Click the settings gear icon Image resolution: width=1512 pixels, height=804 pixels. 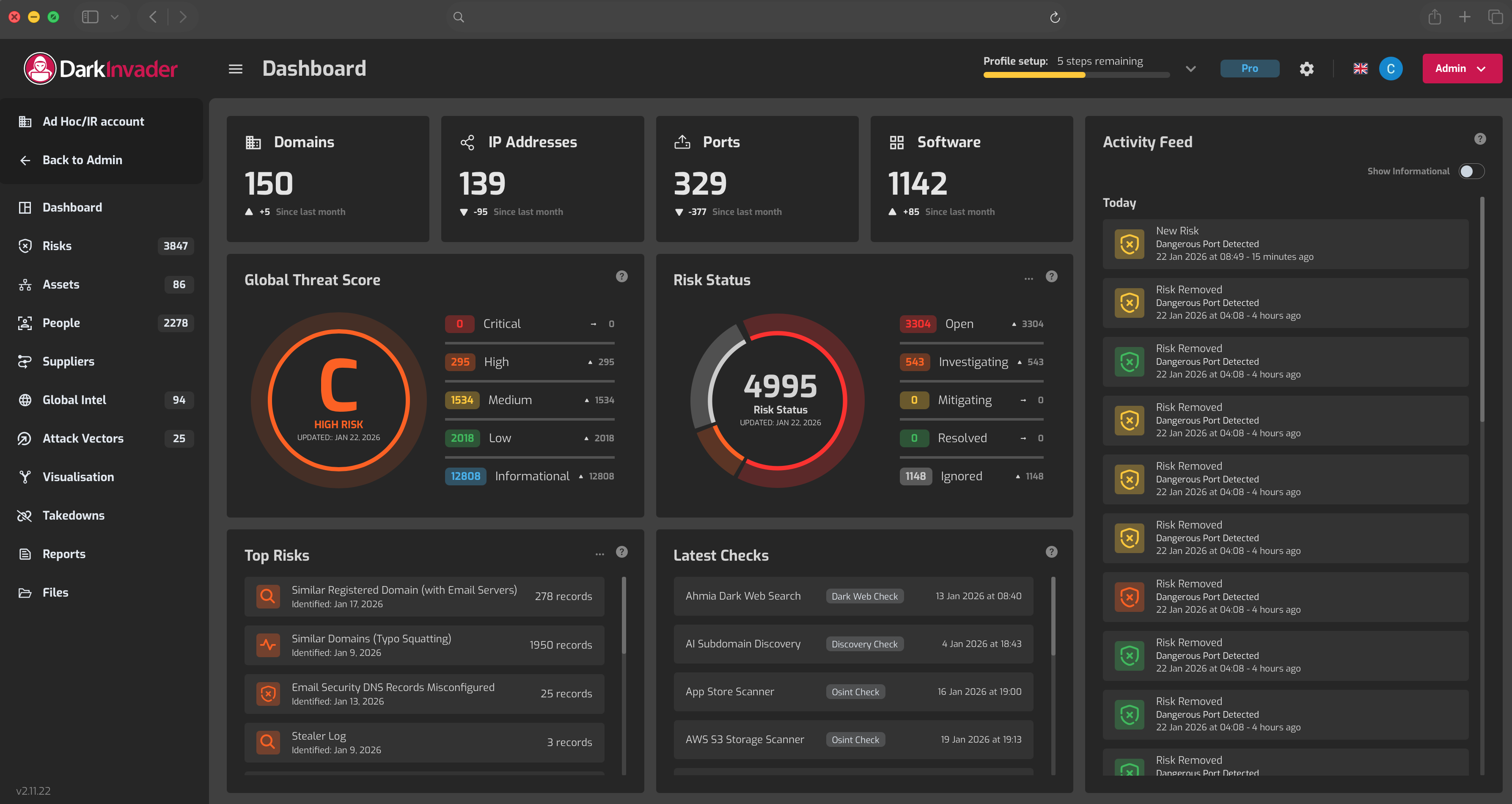pos(1306,68)
